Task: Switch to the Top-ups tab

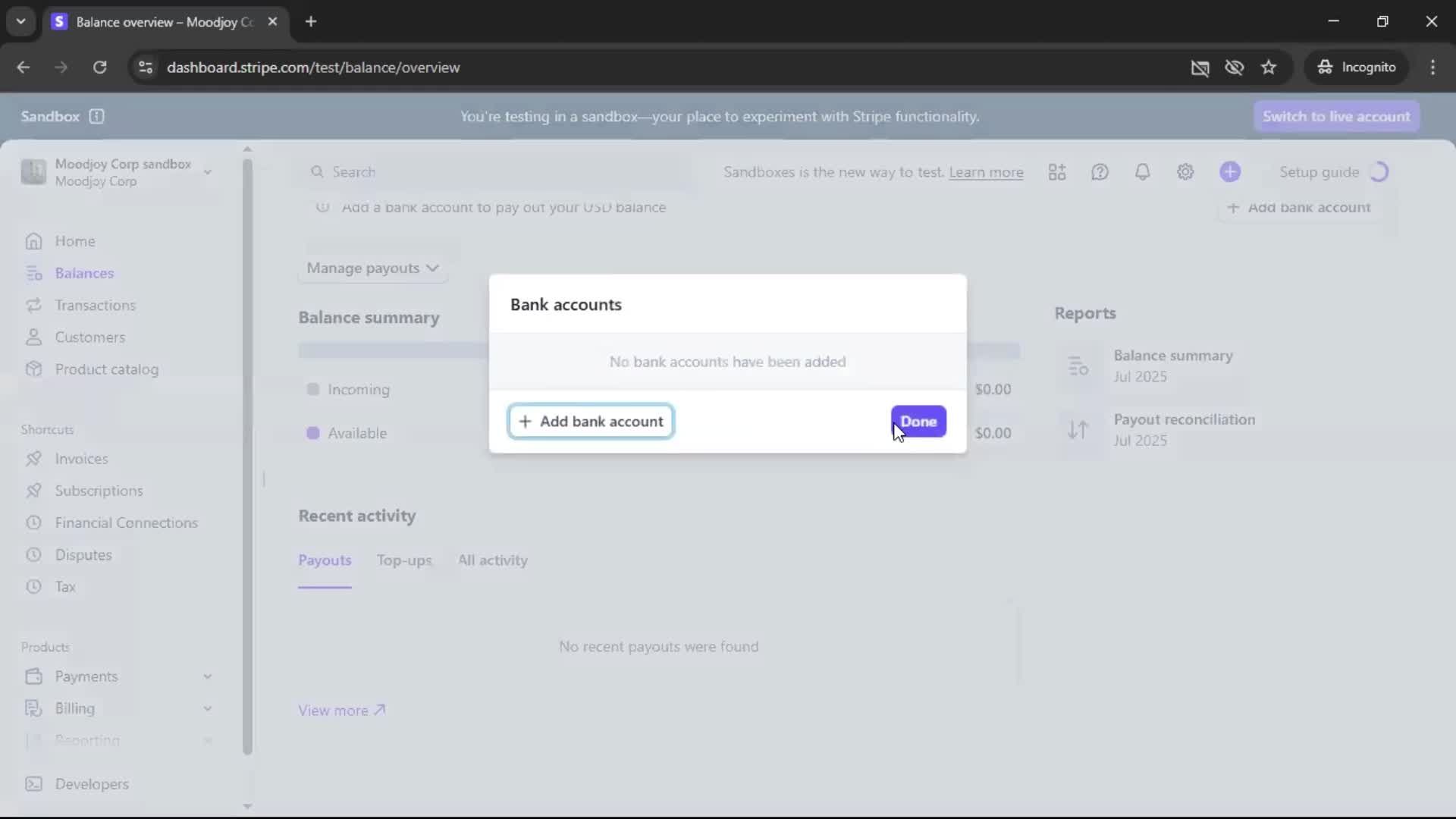Action: click(404, 560)
